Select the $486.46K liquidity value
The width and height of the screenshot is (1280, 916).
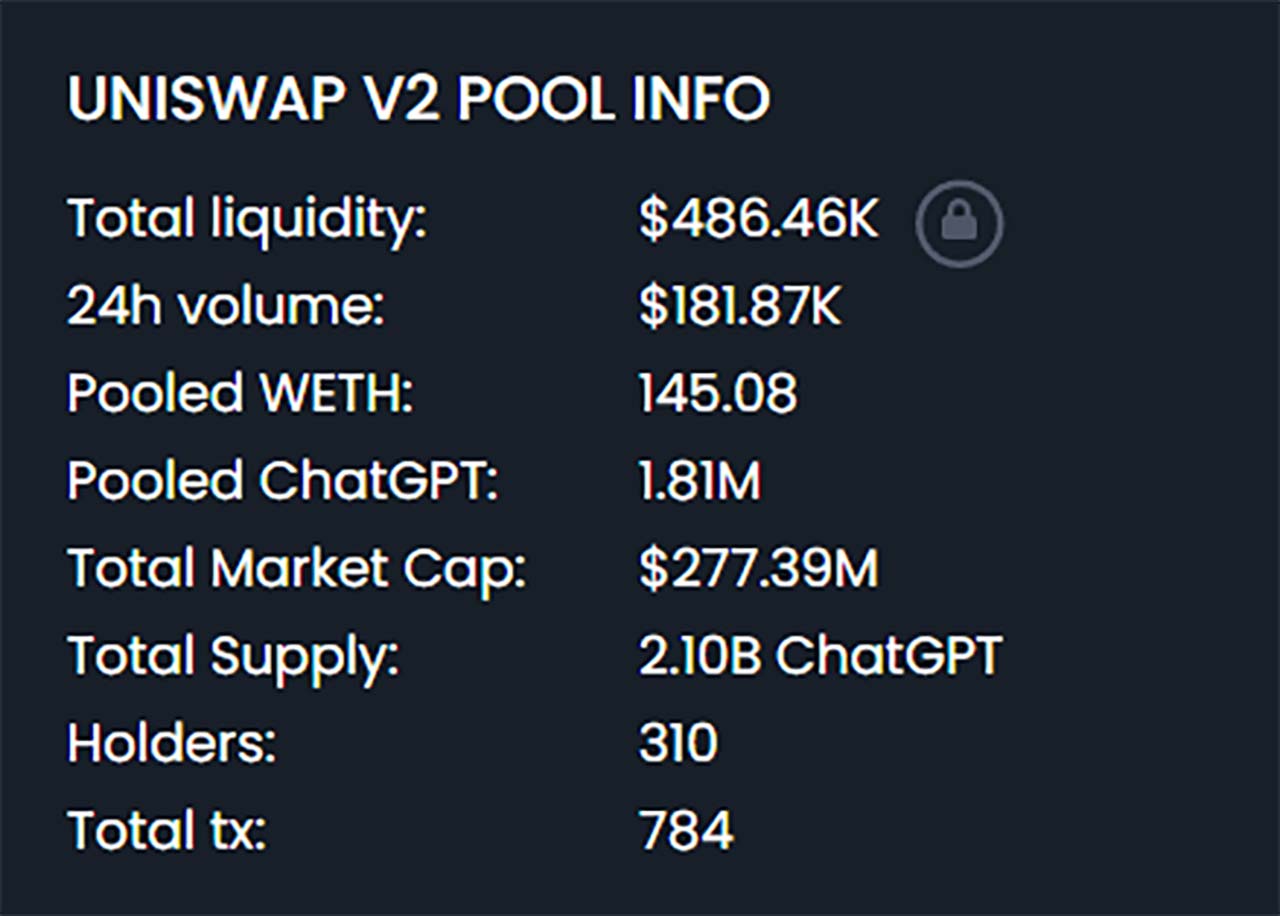point(759,220)
